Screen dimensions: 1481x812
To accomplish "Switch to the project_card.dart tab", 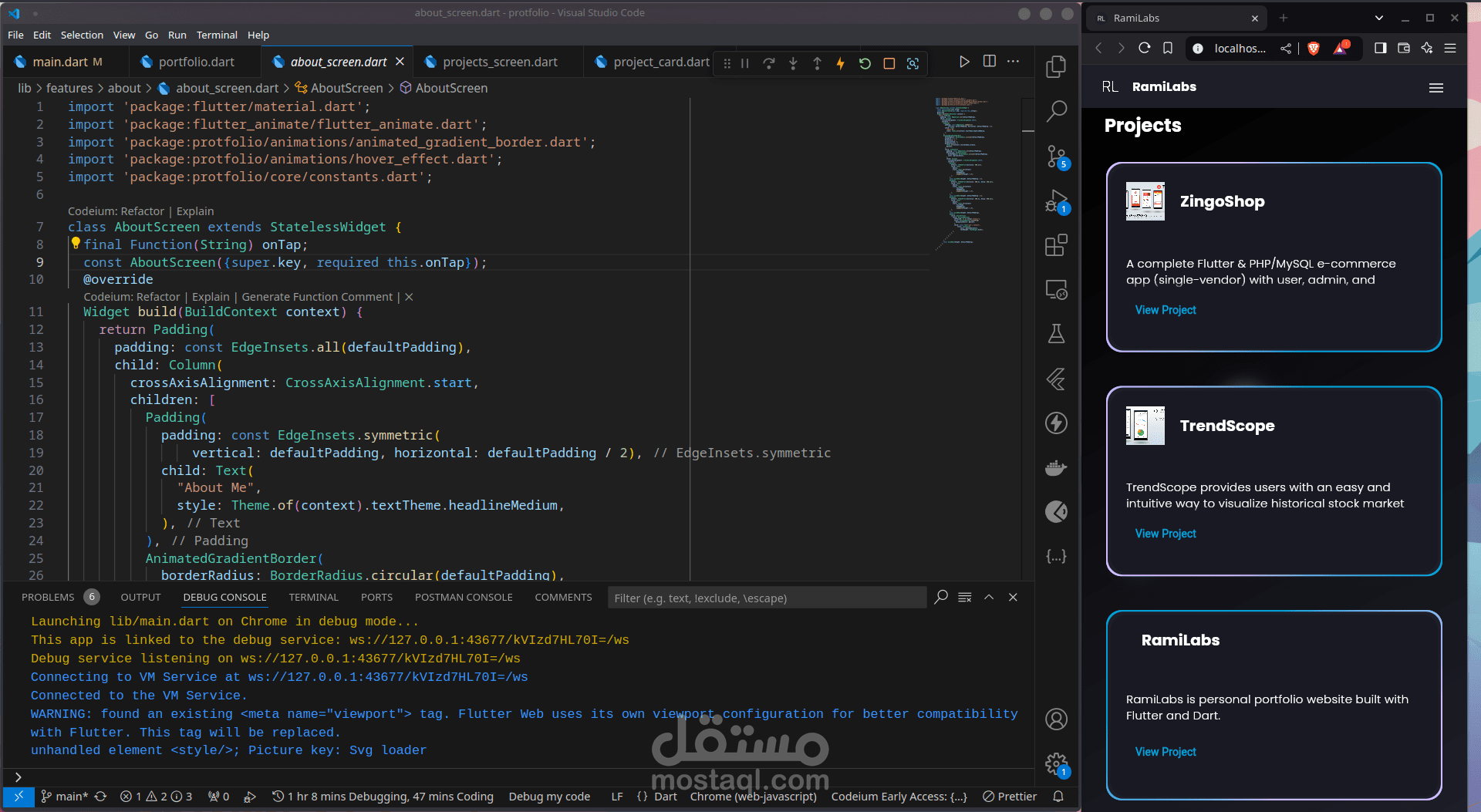I will [653, 62].
